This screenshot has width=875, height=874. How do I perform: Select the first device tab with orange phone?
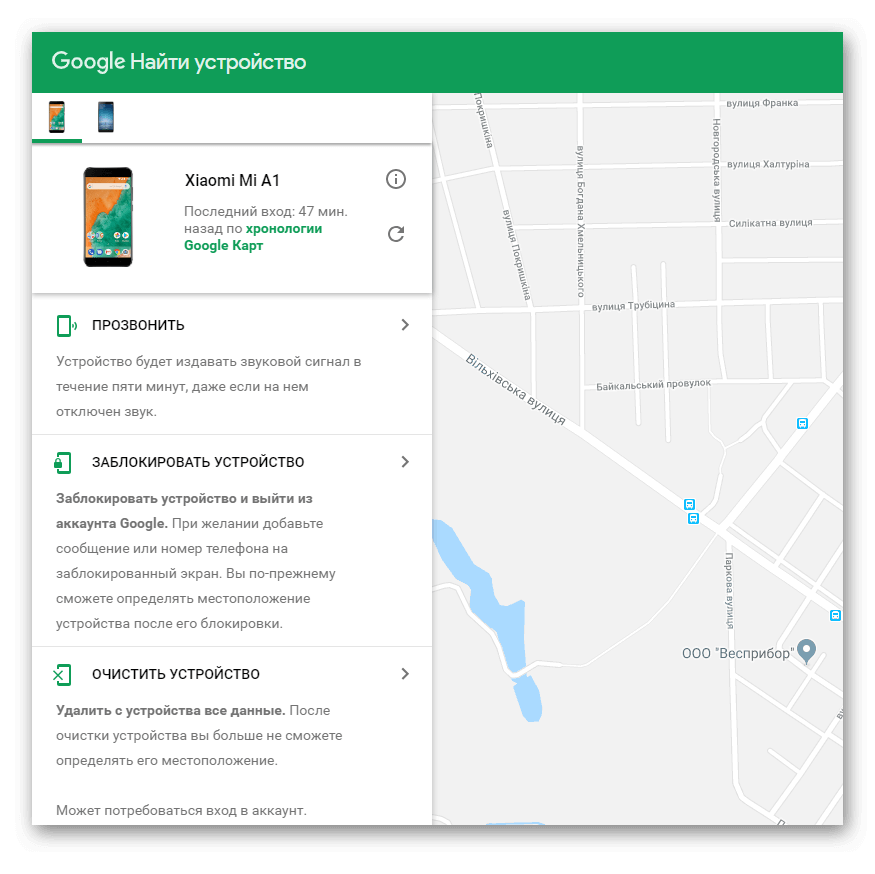point(57,117)
